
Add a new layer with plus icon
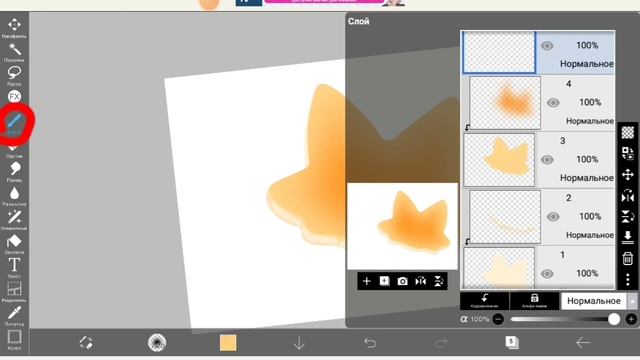(367, 281)
